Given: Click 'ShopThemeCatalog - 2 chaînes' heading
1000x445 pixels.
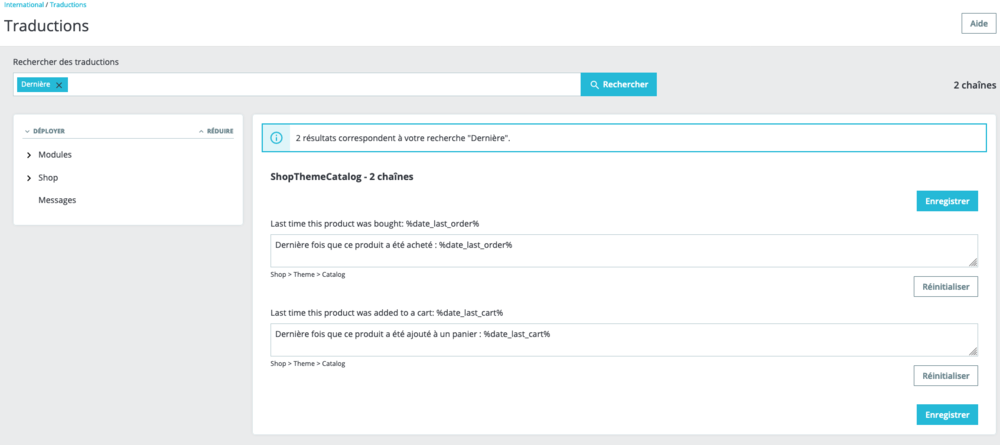Looking at the screenshot, I should 342,177.
